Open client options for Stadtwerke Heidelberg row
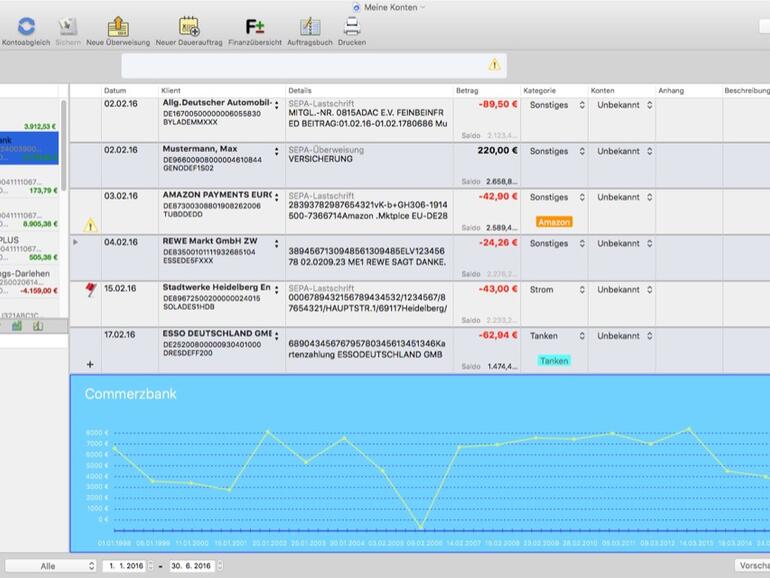The image size is (770, 578). point(276,290)
